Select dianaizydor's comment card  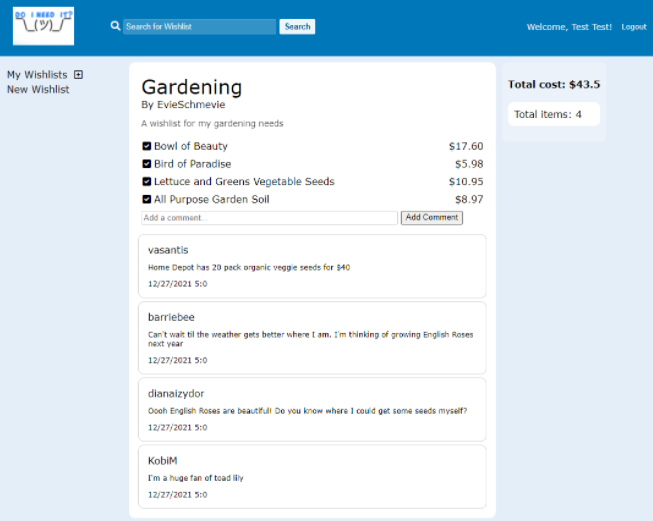pos(312,410)
